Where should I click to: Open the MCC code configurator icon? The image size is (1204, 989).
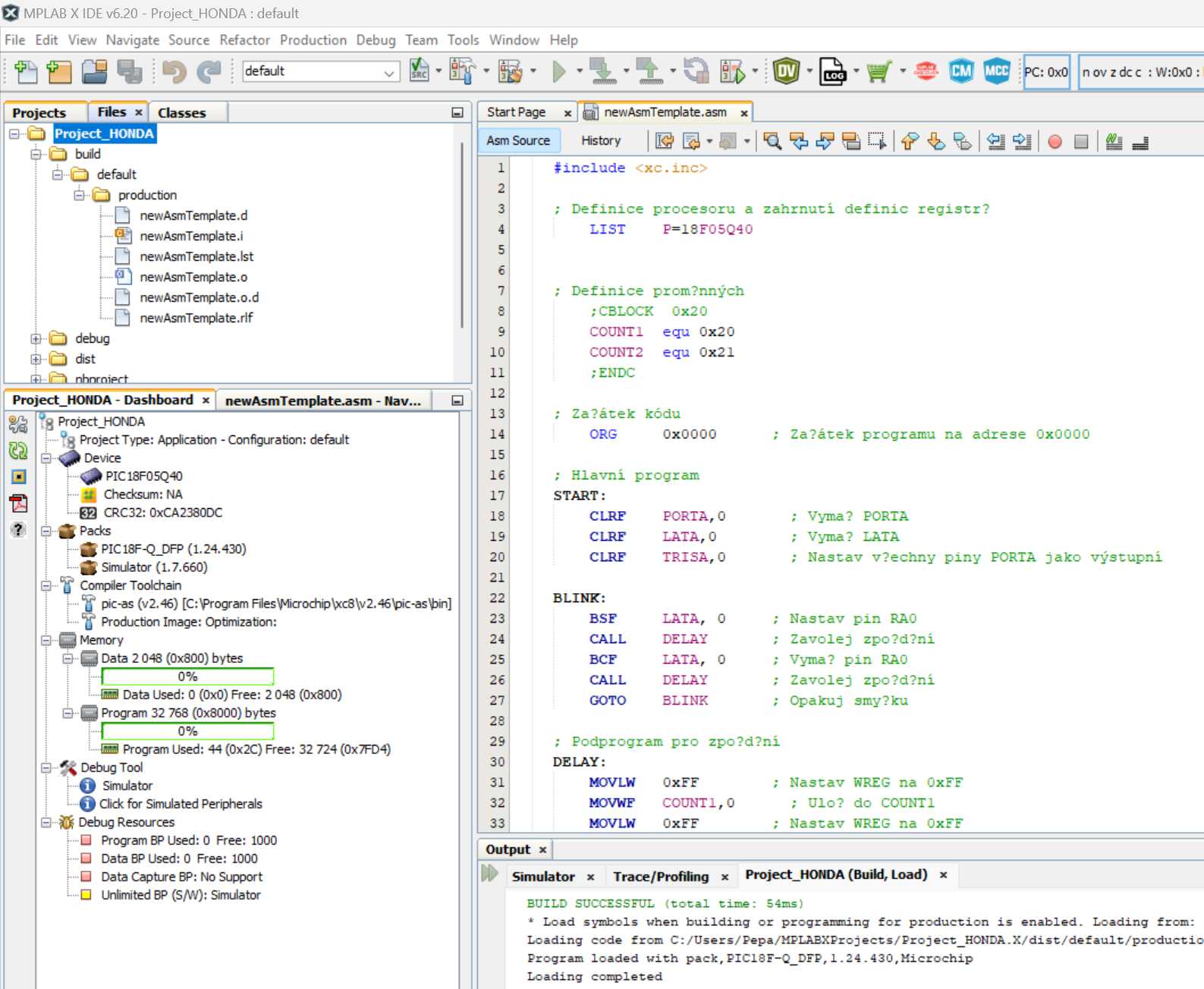pos(996,71)
